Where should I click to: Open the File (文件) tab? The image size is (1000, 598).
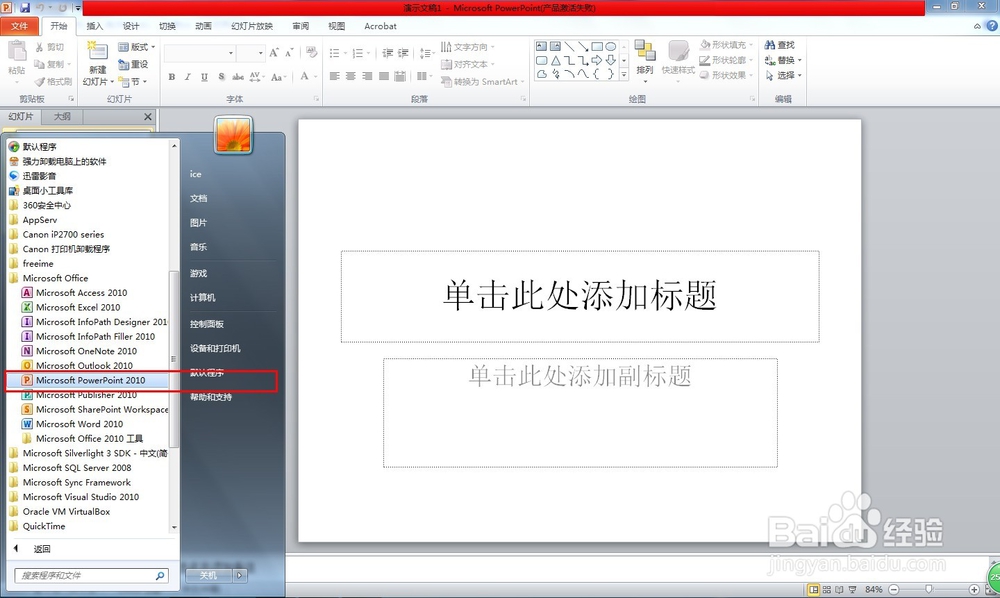point(19,26)
